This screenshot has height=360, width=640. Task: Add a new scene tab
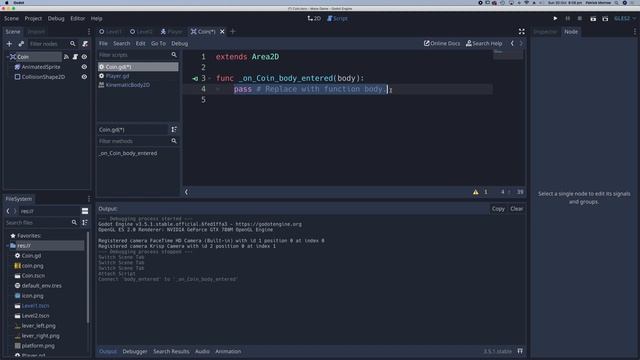[x=233, y=31]
